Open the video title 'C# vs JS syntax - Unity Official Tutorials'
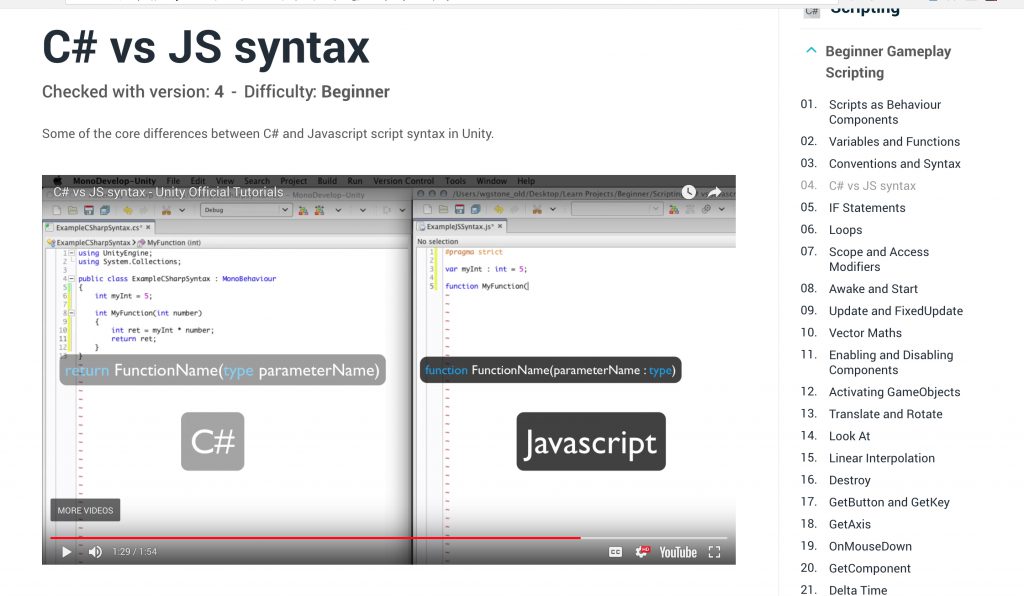The height and width of the screenshot is (596, 1024). click(168, 192)
